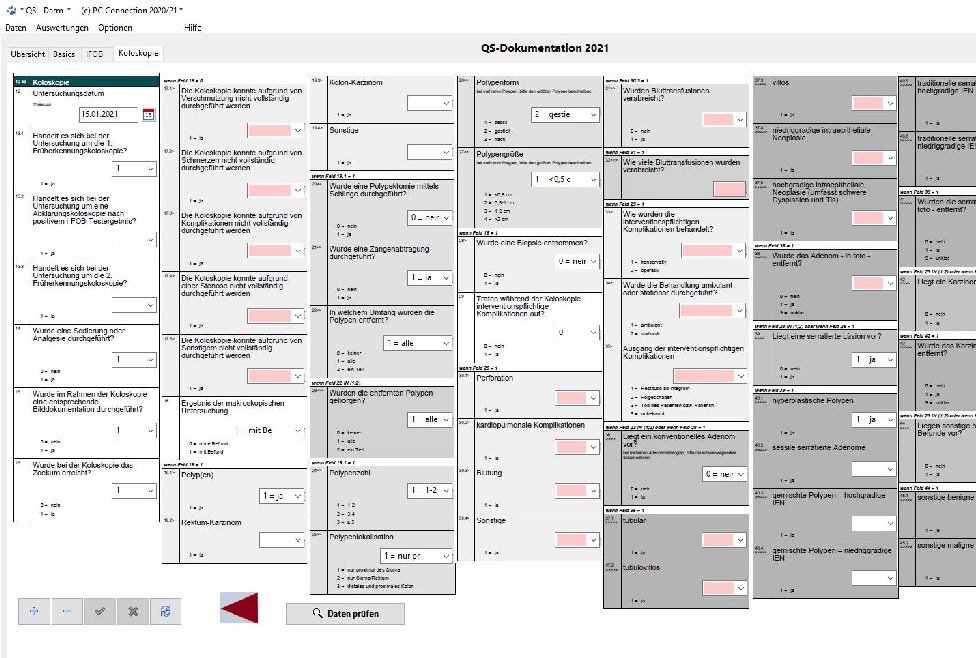Viewport: 976px width, 658px height.
Task: Switch to the iFOB tab
Action: click(x=95, y=54)
